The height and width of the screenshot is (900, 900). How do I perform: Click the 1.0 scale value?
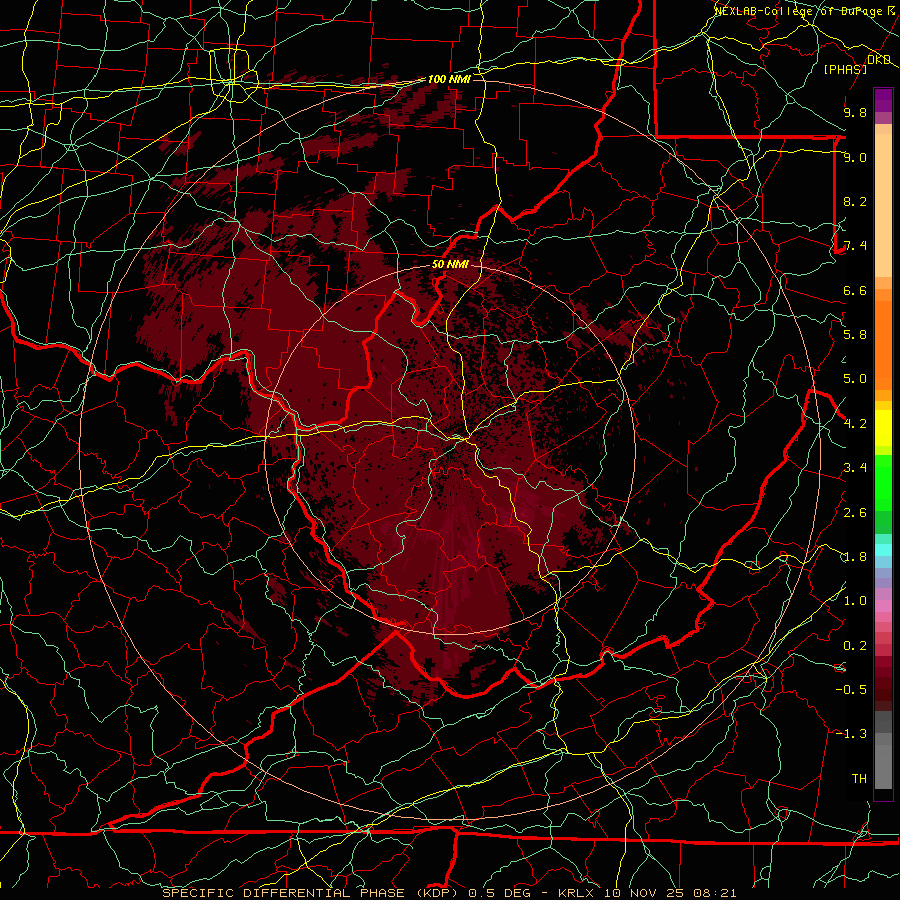[x=855, y=601]
